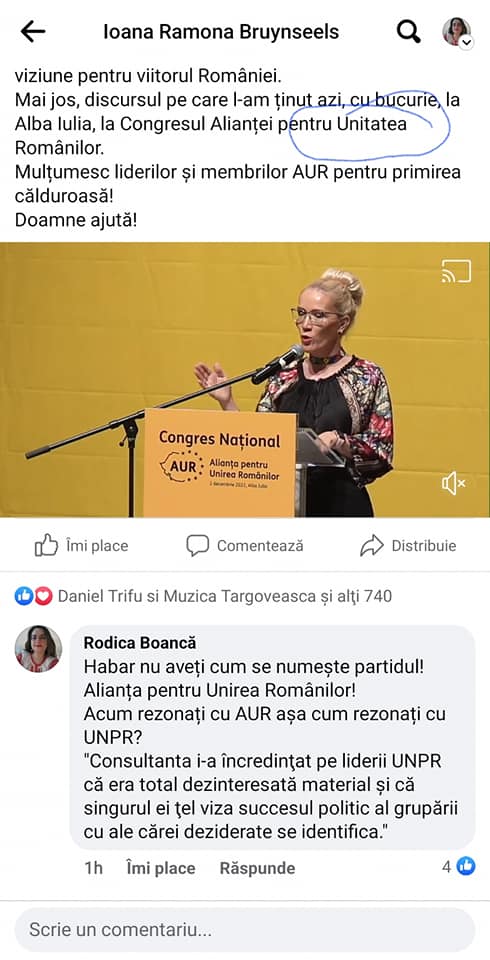The image size is (490, 960).
Task: Open search with the magnifier icon
Action: tap(408, 31)
